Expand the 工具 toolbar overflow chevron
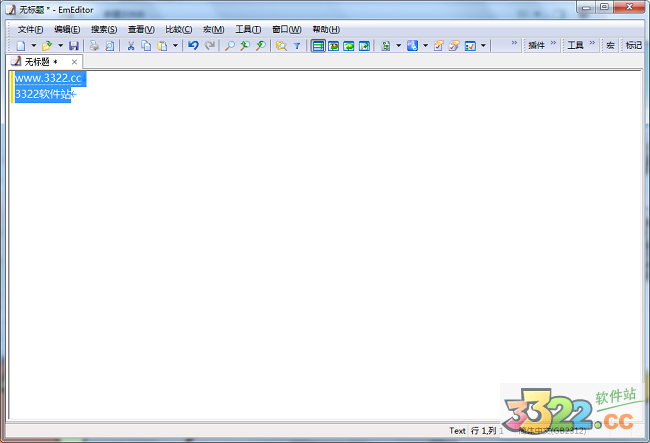The width and height of the screenshot is (650, 443). [592, 43]
